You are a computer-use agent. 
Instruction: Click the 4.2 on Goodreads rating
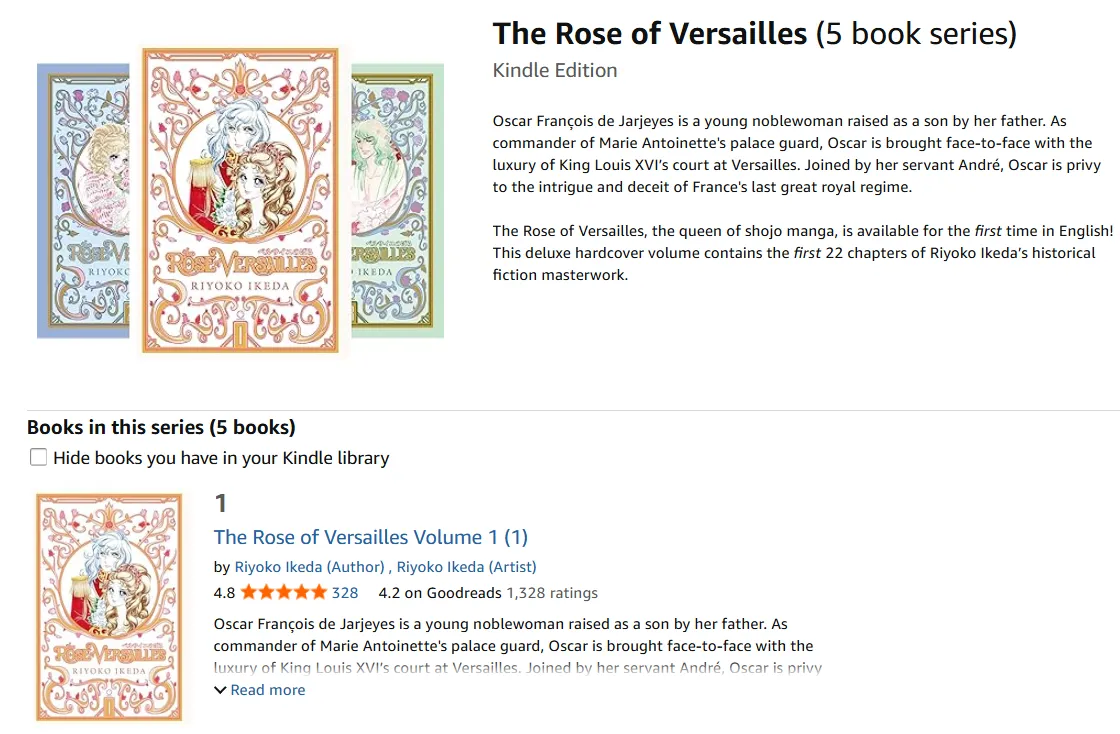tap(439, 592)
